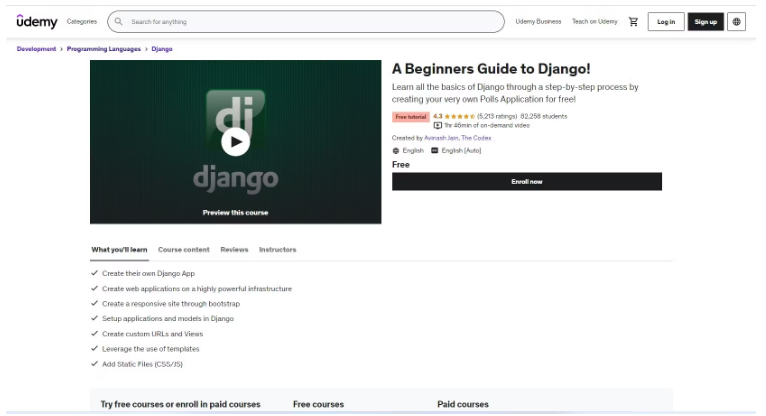The image size is (766, 416).
Task: Go to Django breadcrumb
Action: tap(162, 49)
